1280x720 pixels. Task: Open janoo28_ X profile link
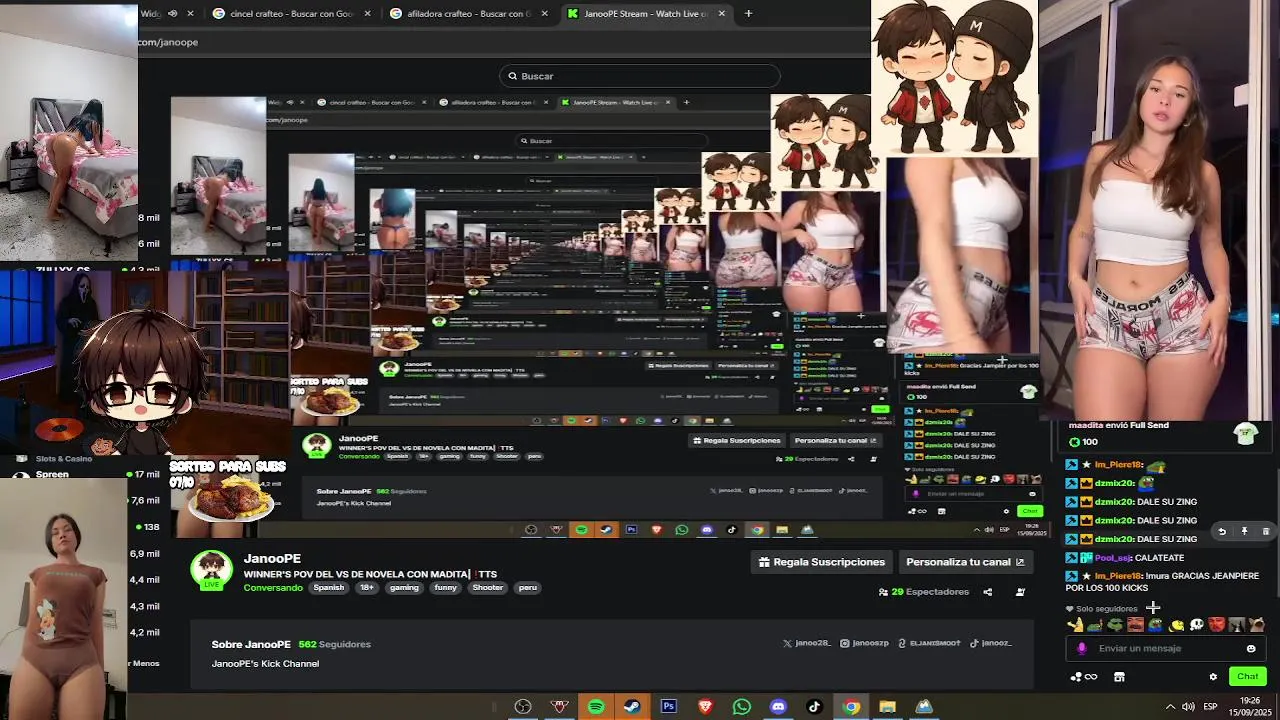coord(806,644)
